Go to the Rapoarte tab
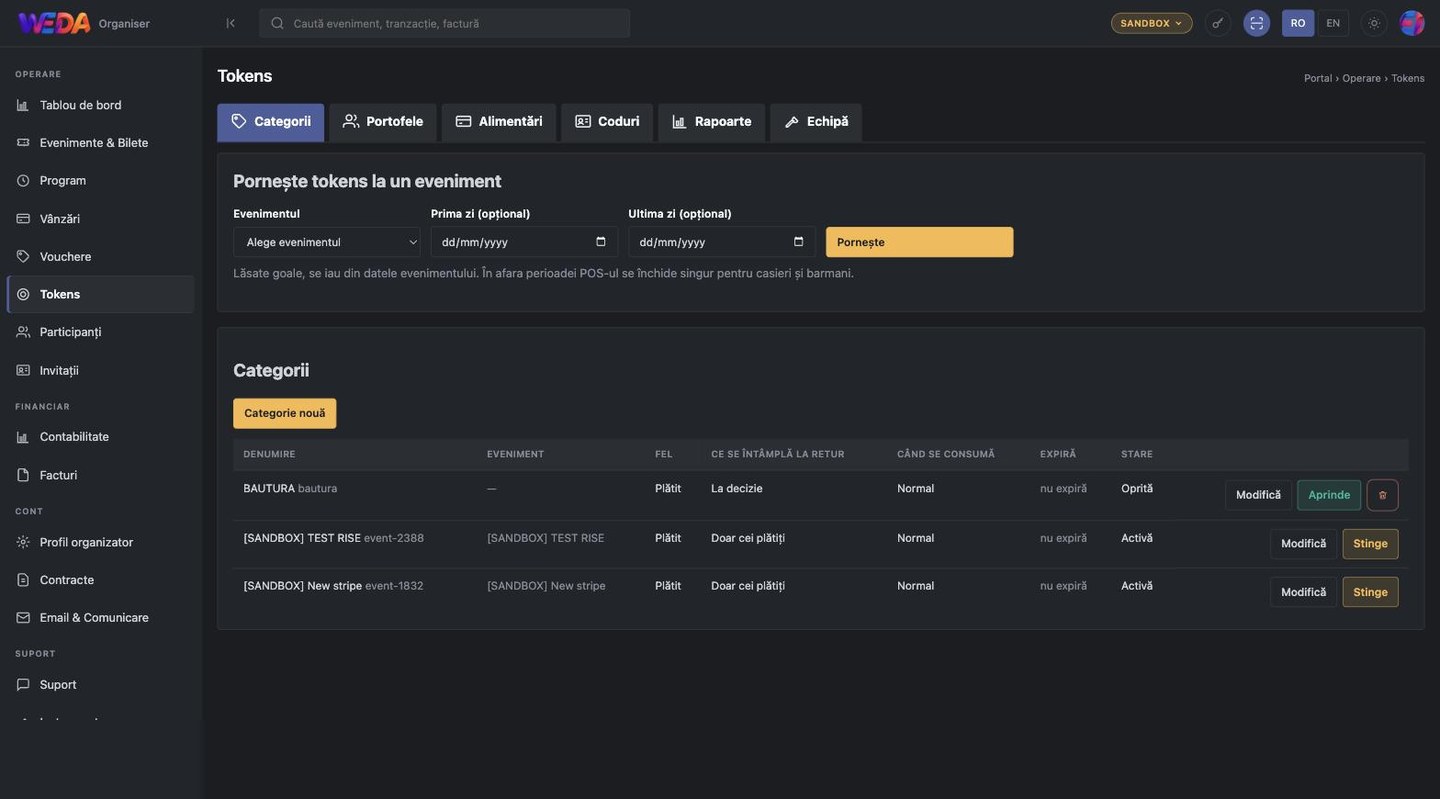The width and height of the screenshot is (1440, 799). coord(711,122)
